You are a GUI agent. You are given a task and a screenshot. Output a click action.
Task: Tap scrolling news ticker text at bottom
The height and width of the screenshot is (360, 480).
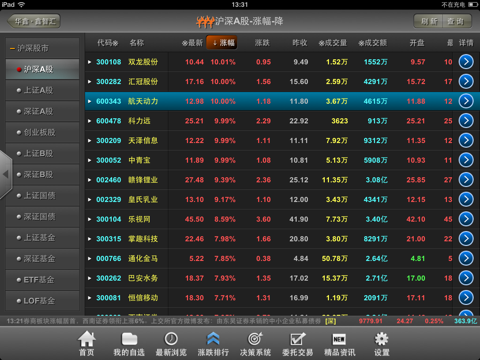point(163,321)
